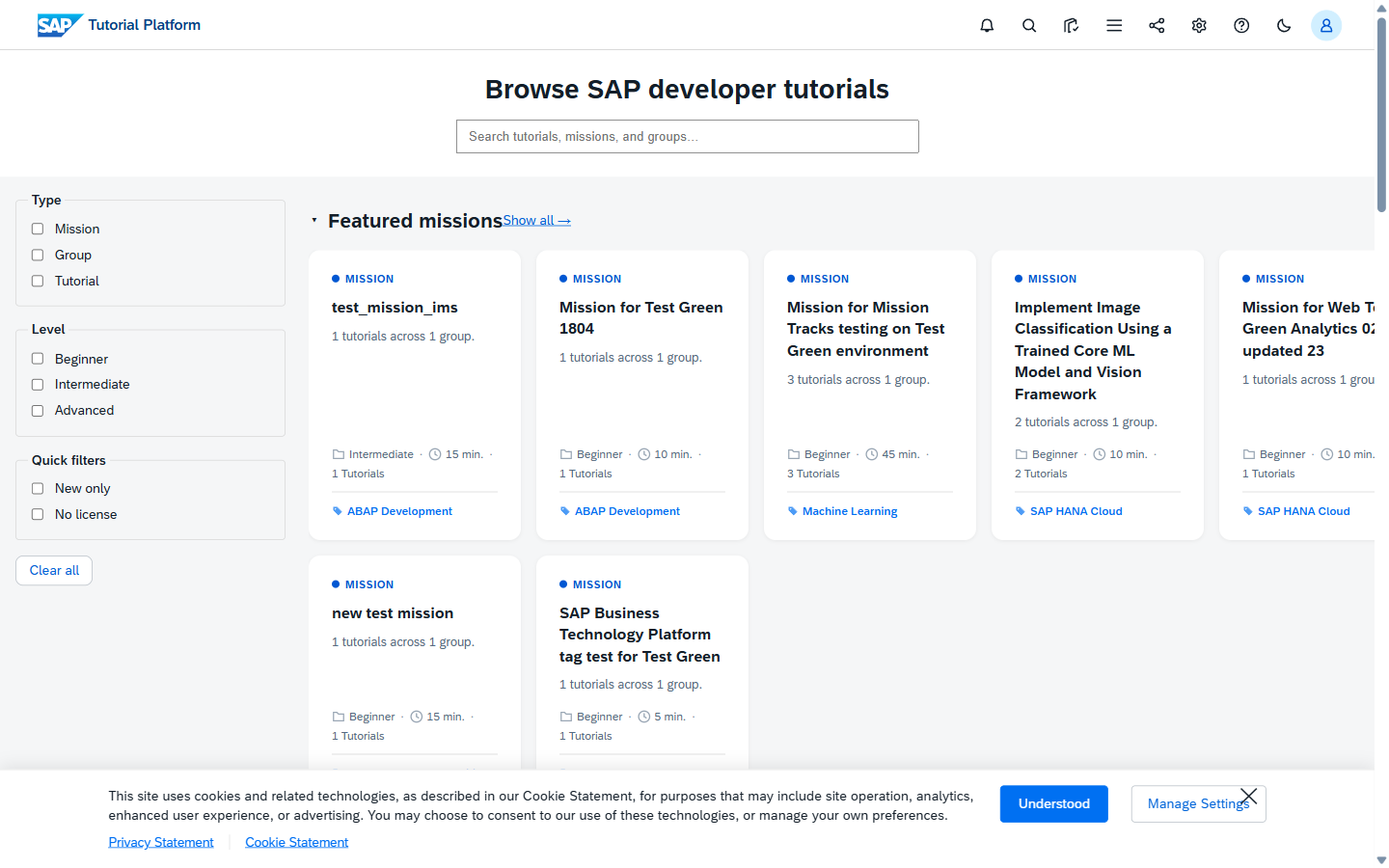Click the clock icon beside 45 min.
The width and height of the screenshot is (1389, 868).
pyautogui.click(x=872, y=454)
